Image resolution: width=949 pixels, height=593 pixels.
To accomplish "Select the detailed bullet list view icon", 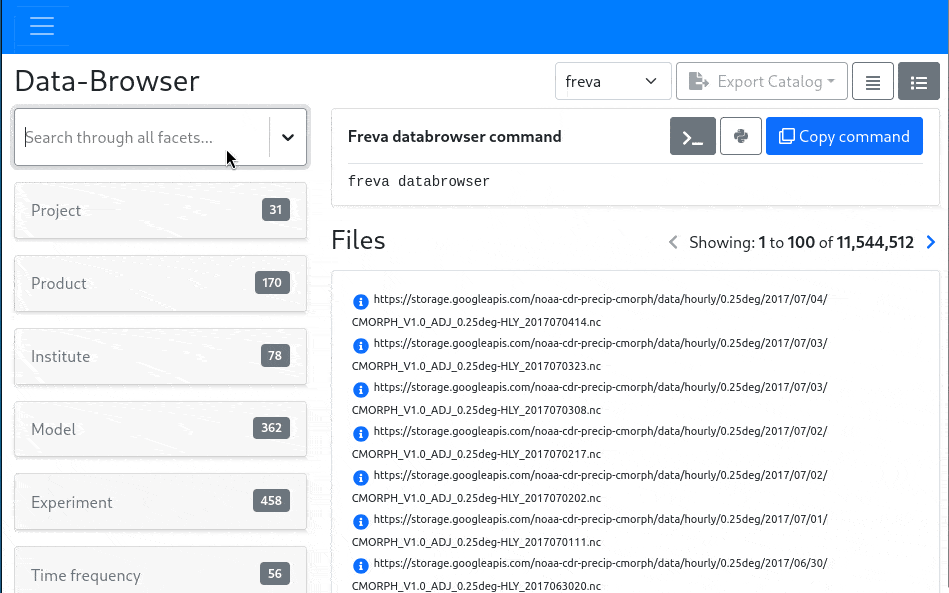I will tap(919, 81).
